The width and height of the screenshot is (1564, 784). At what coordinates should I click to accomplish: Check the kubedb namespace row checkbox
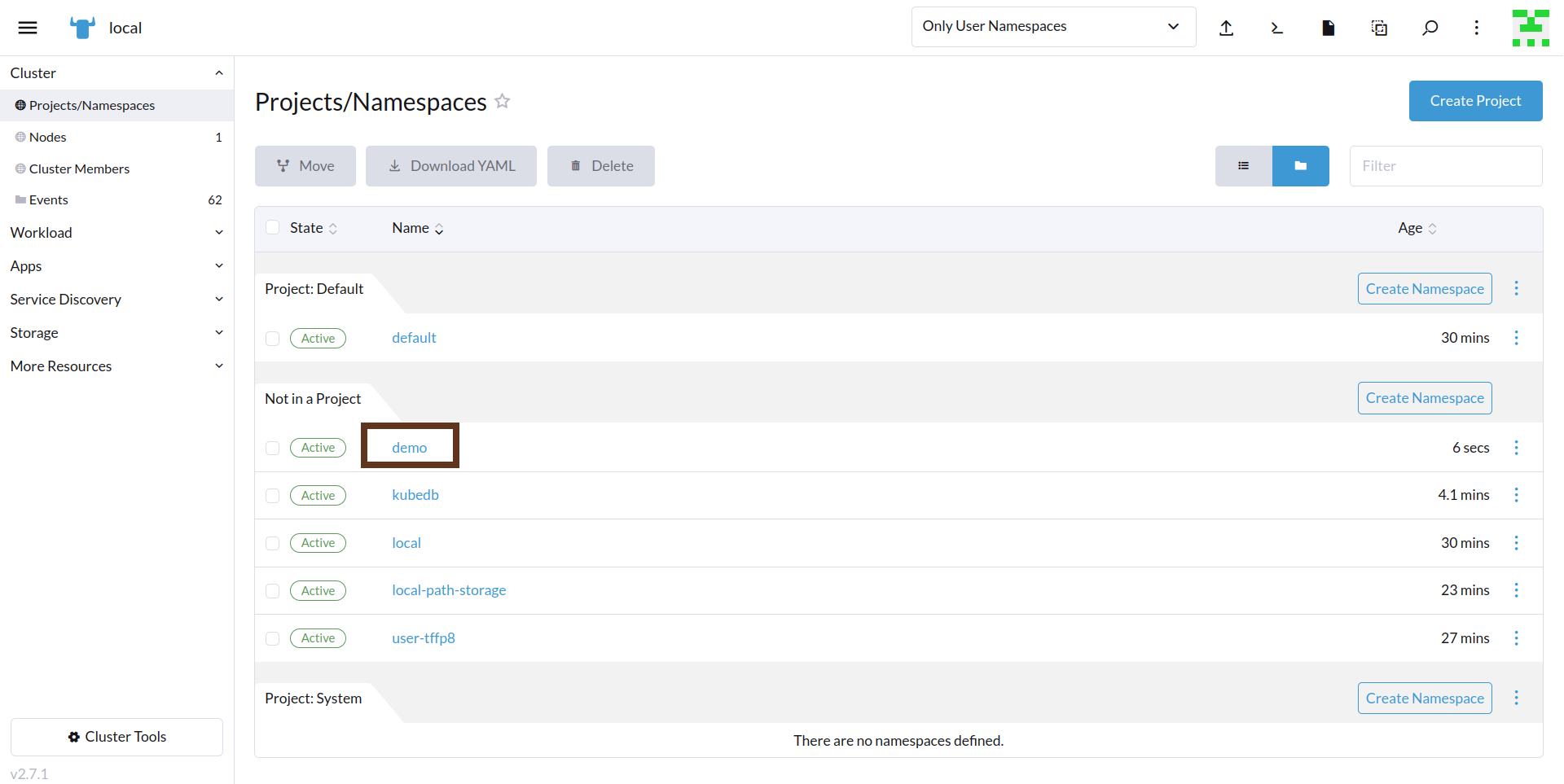pos(272,495)
